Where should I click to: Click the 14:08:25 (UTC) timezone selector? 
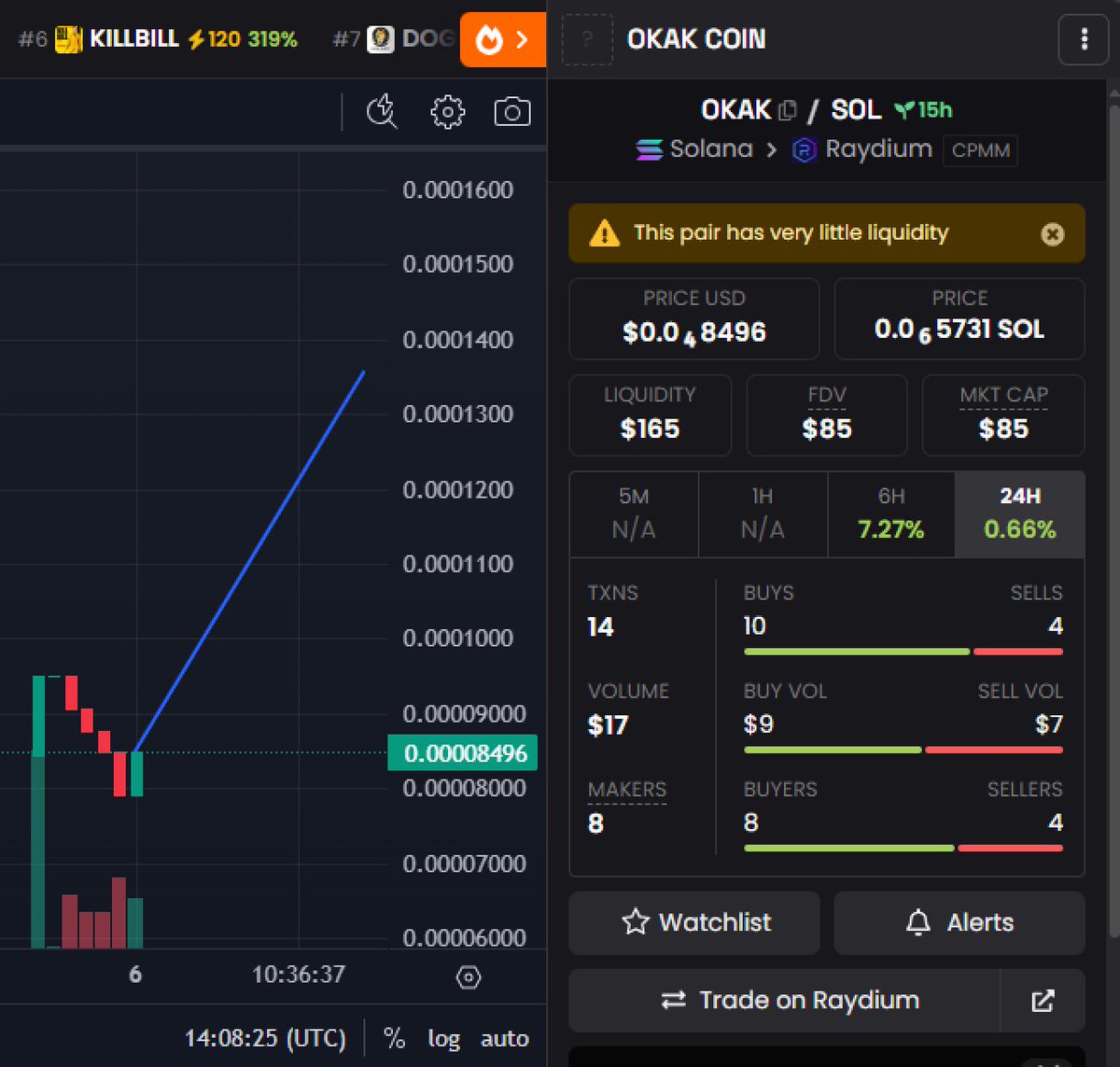[265, 1038]
